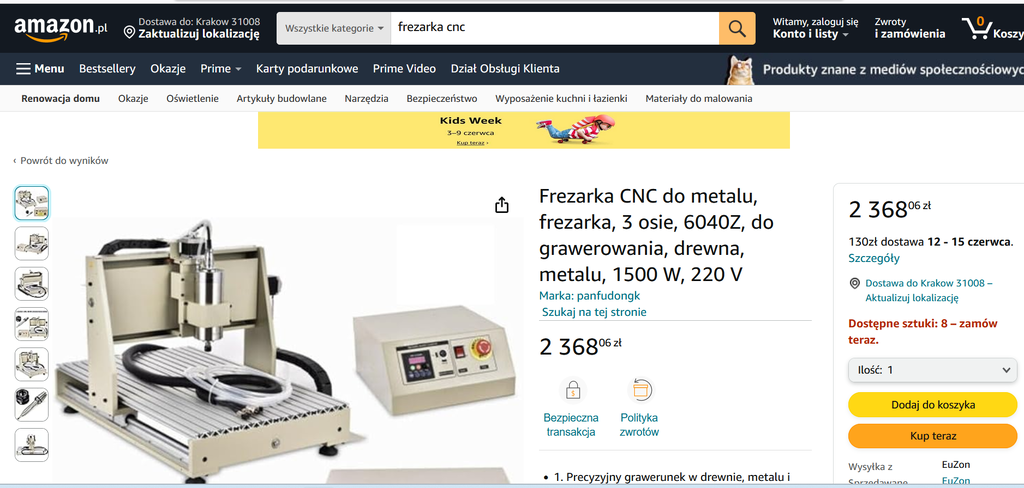Click the Bezpieczna transakcja lock icon
The image size is (1024, 488).
pyautogui.click(x=572, y=391)
